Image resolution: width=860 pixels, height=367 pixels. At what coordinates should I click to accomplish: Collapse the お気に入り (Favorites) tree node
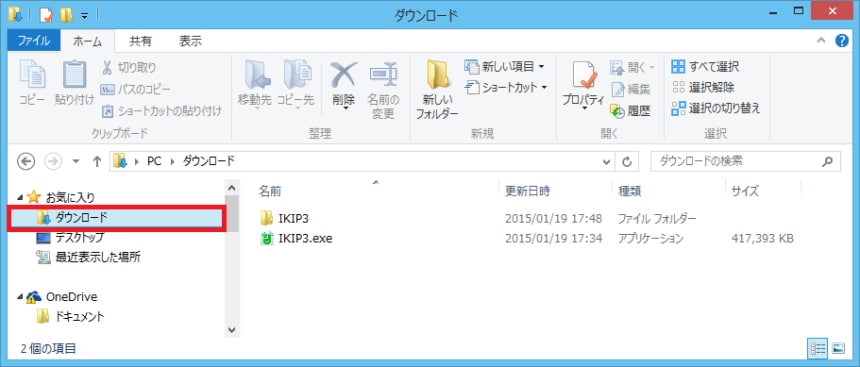coord(20,196)
